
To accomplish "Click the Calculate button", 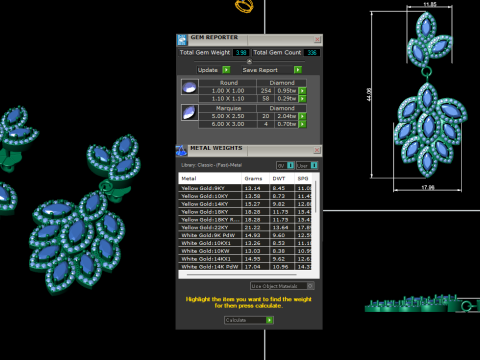I will 249,320.
